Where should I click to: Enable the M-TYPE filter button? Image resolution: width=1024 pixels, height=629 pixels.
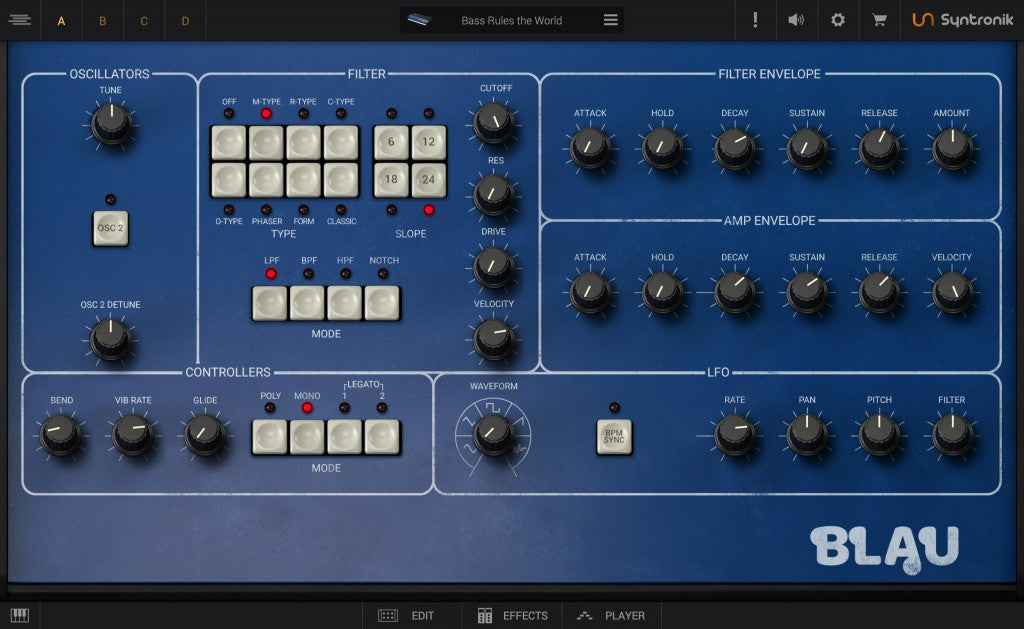coord(268,144)
